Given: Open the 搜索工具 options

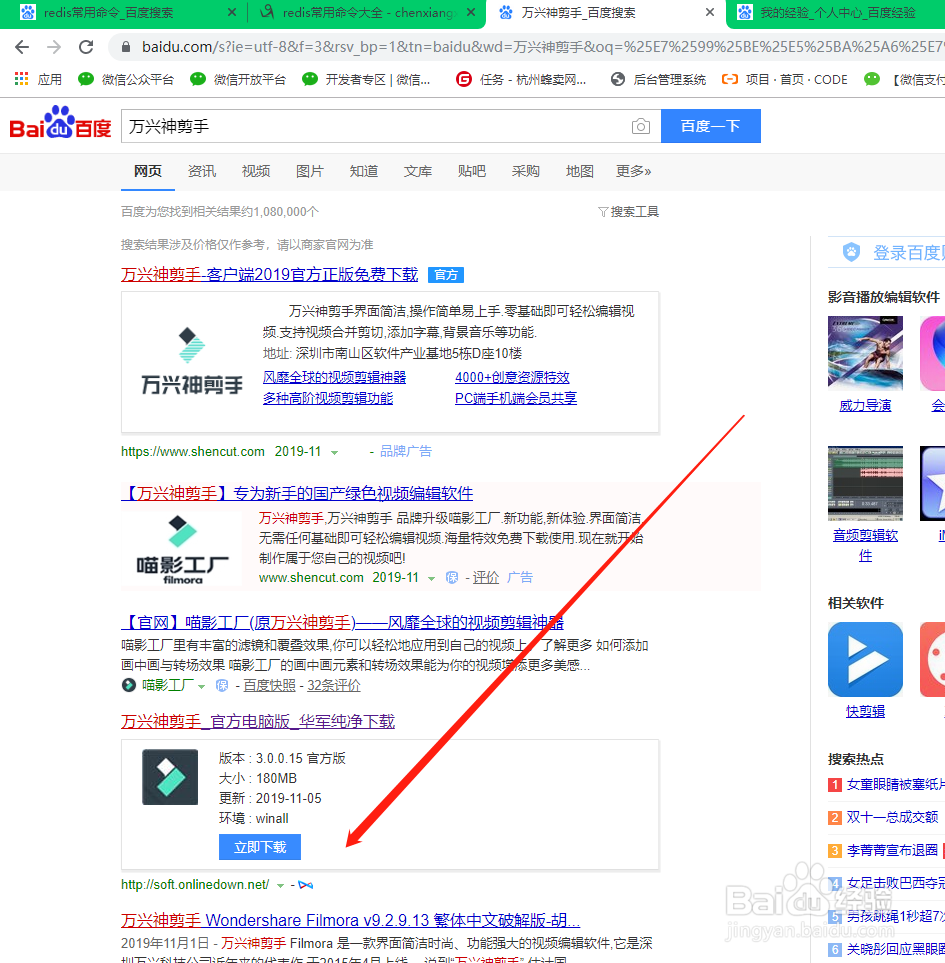Looking at the screenshot, I should tap(628, 211).
